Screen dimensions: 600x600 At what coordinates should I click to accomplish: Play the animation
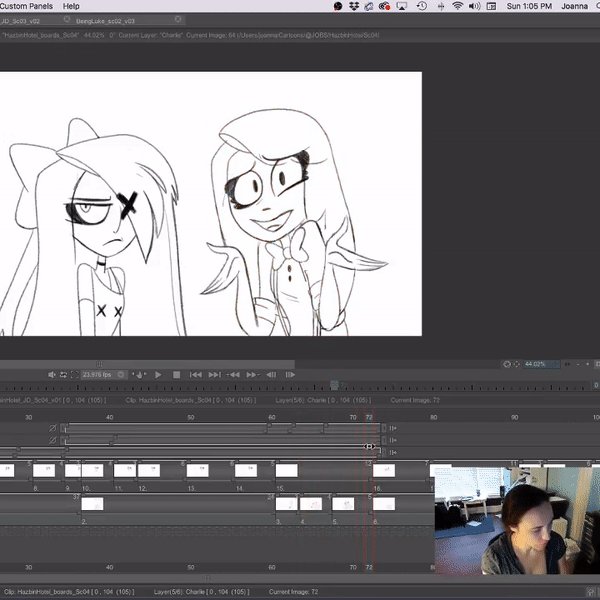(x=158, y=375)
